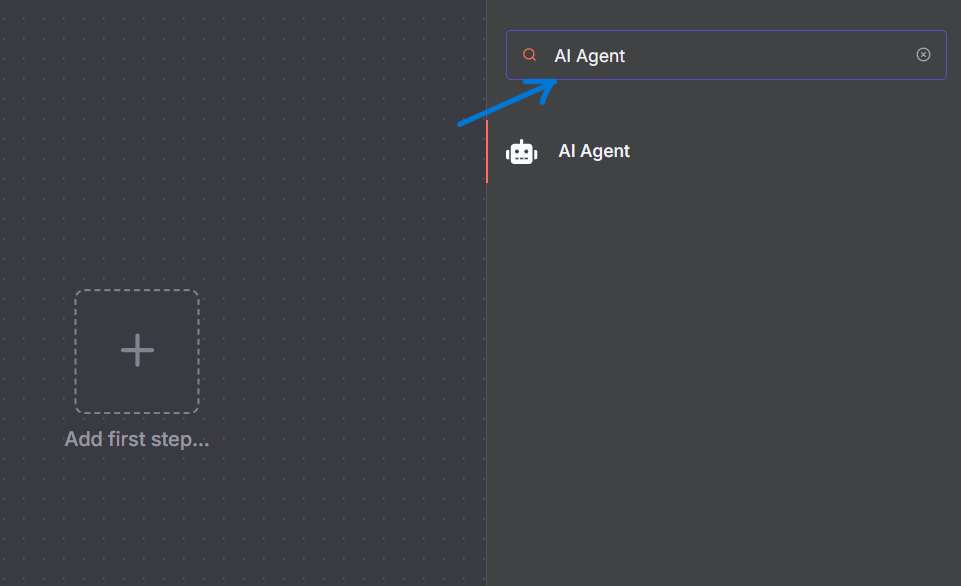
Task: Hit the plus sign inside the dashed box
Action: pyautogui.click(x=137, y=351)
